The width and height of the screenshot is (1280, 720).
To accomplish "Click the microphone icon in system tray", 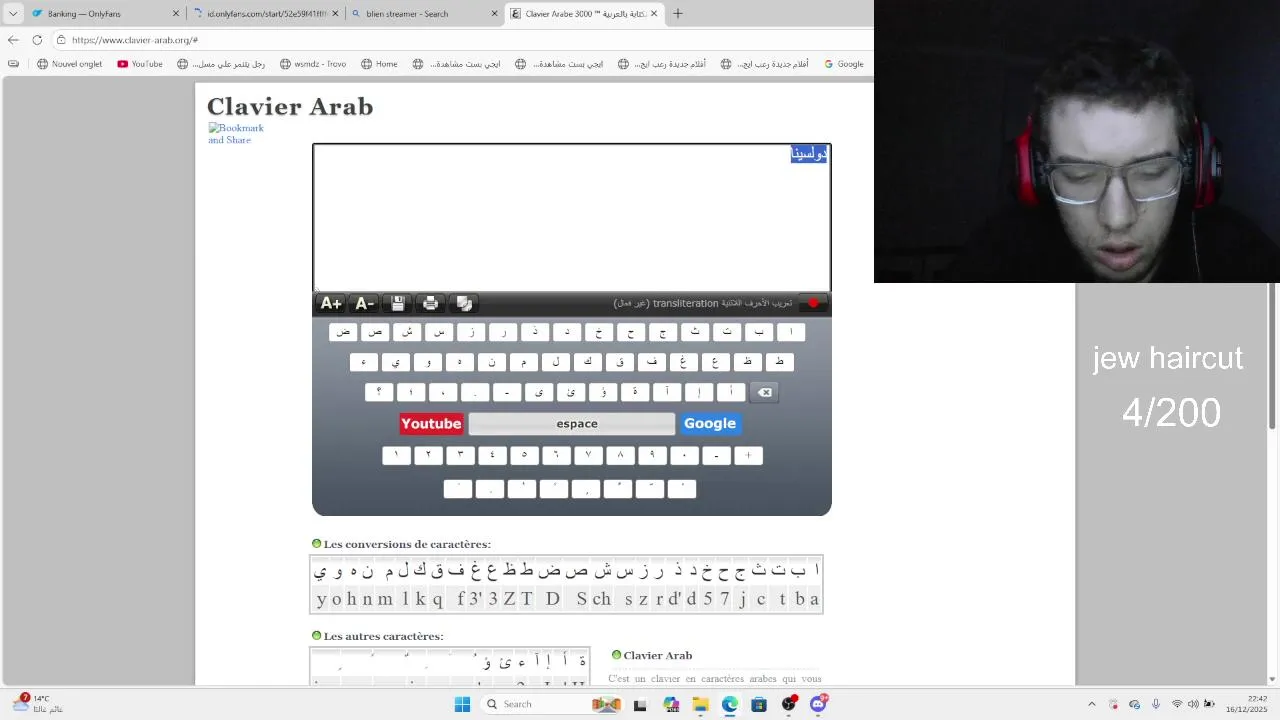I will coord(1156,704).
